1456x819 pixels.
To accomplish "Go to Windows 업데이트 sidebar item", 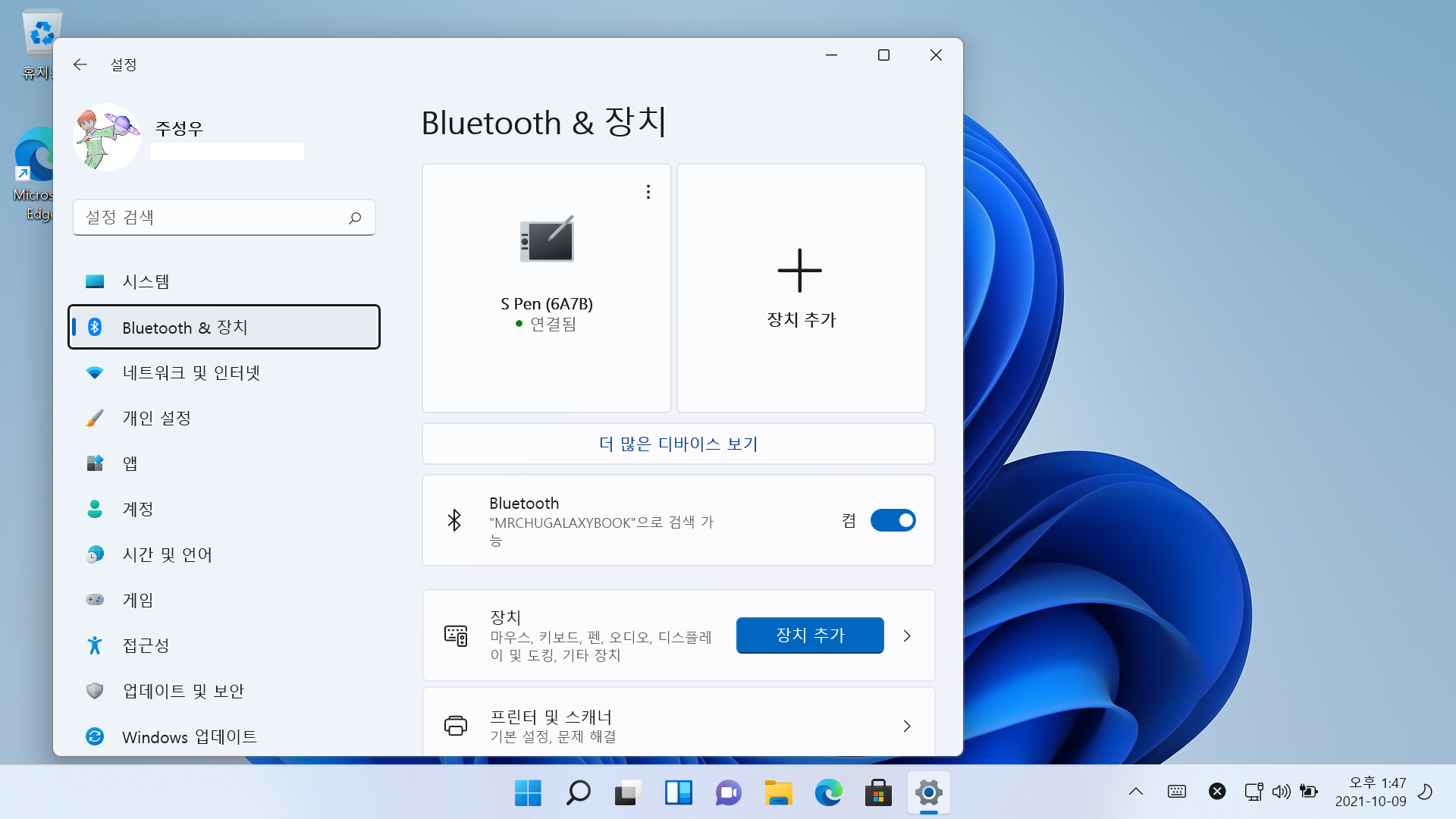I will coord(189,737).
